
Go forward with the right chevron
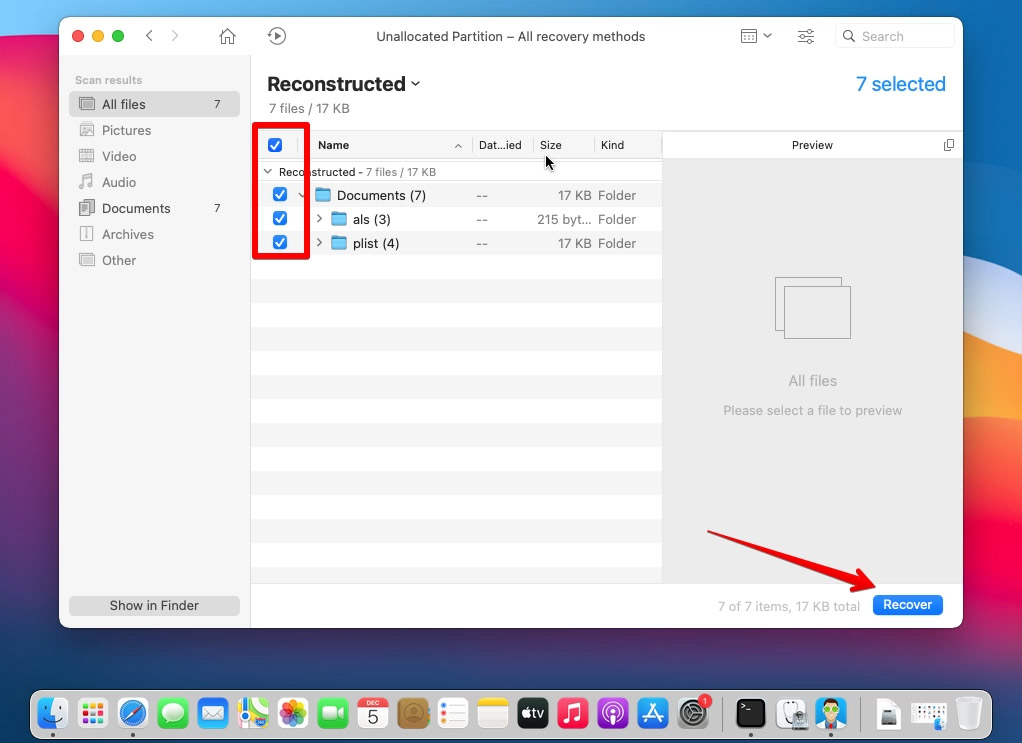(175, 36)
